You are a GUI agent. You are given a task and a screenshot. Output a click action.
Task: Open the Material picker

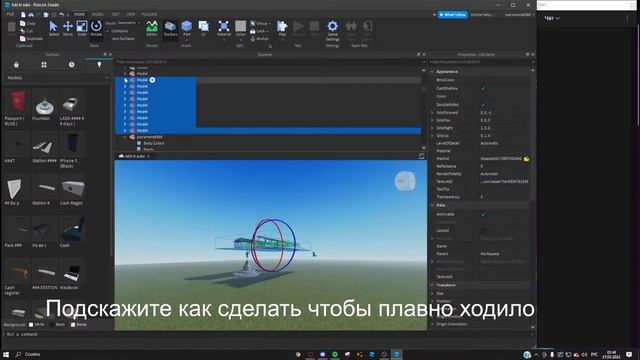(224, 29)
